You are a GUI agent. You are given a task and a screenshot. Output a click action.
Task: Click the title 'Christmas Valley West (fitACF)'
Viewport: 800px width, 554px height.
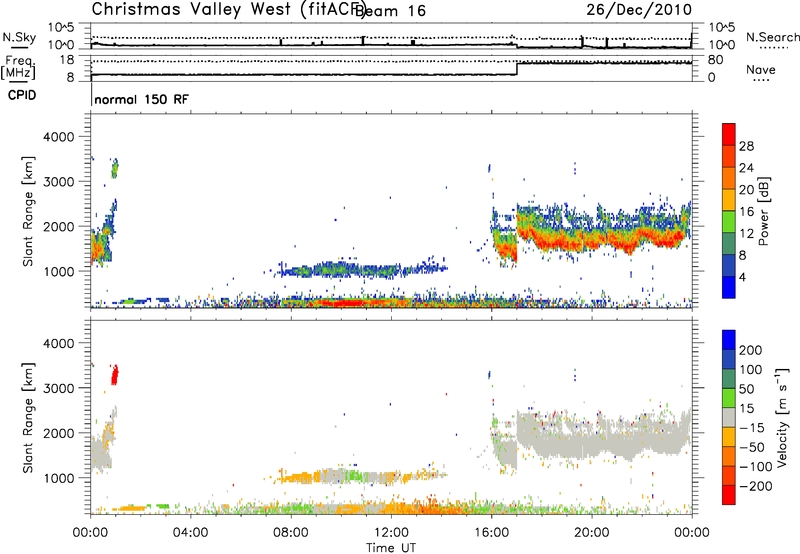pos(228,10)
